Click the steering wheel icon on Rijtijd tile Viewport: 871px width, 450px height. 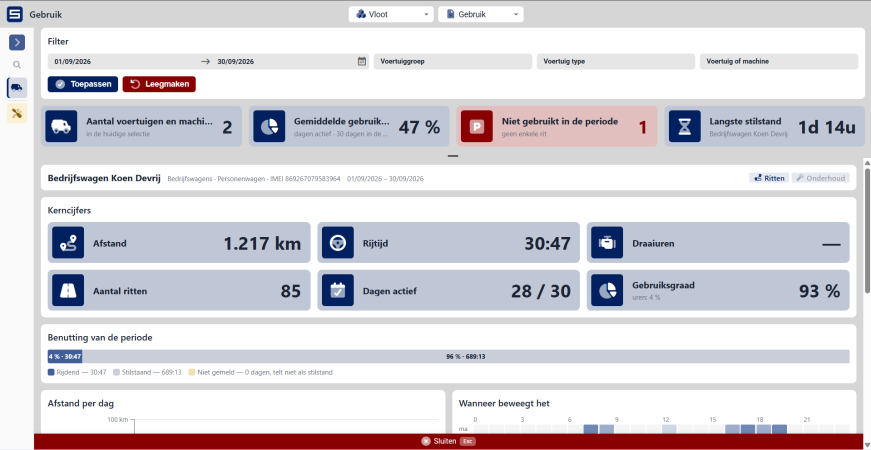[338, 243]
